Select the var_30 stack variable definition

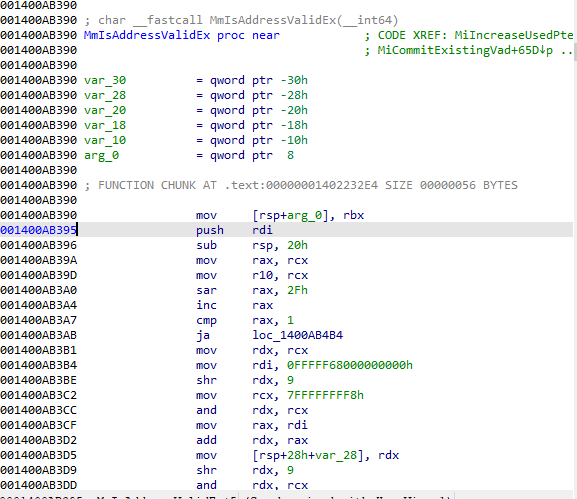[105, 80]
